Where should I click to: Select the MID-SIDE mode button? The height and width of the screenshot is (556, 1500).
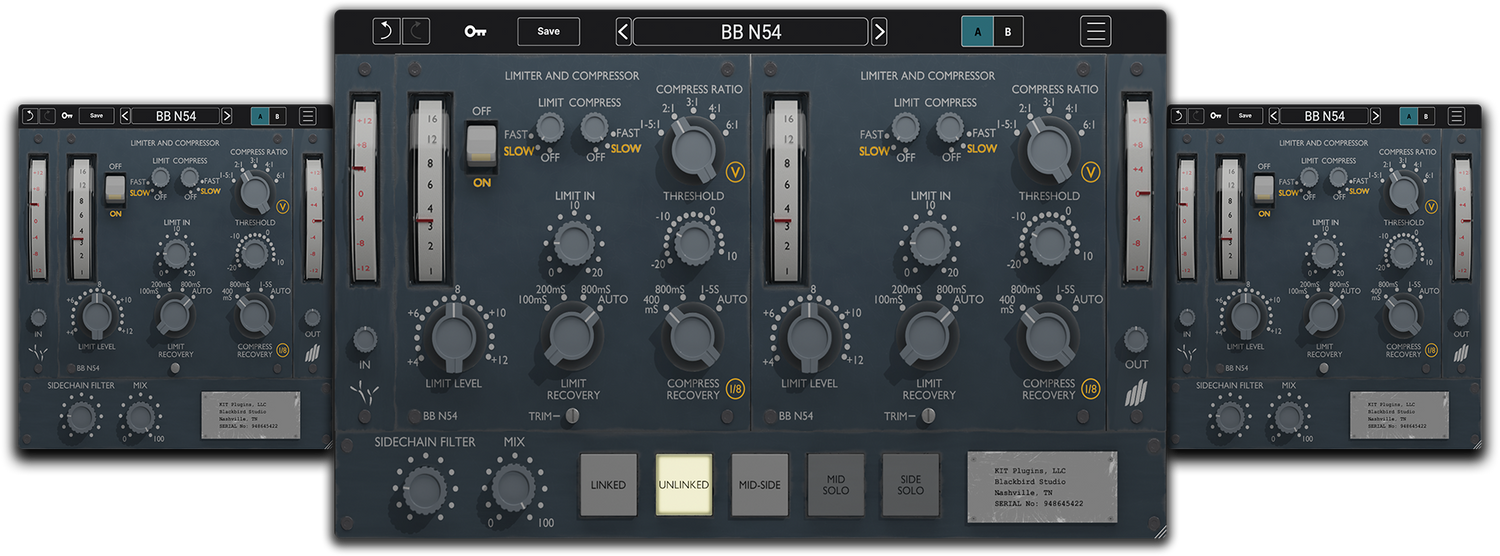(x=760, y=485)
